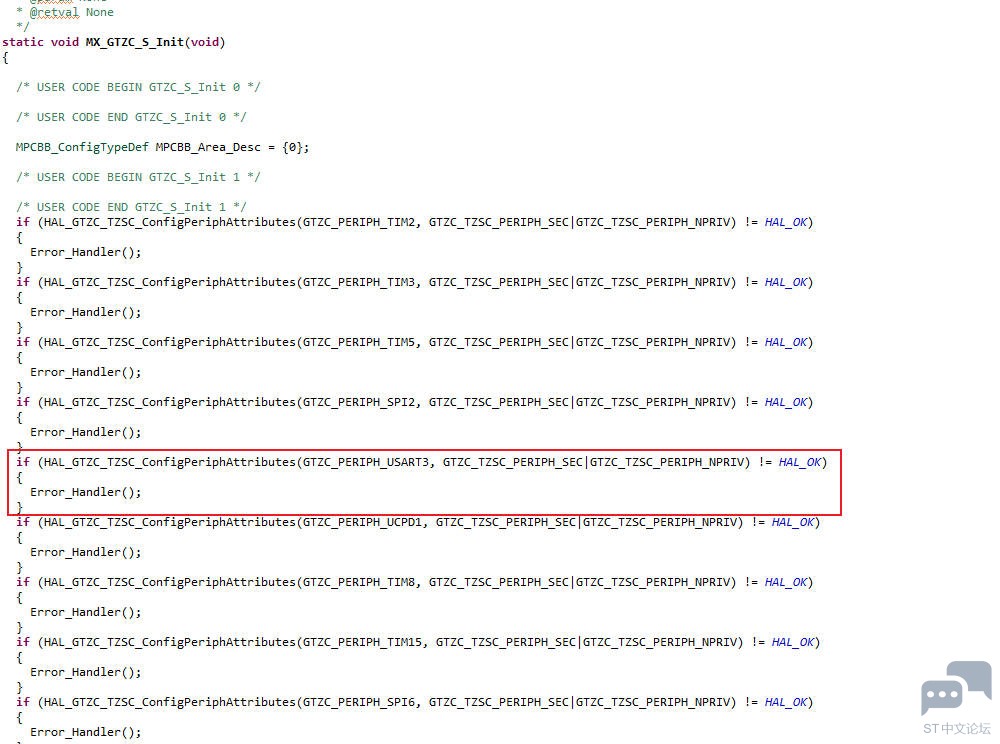Click the 'USER CODE END GTZC_S_Init 0' comment
This screenshot has width=1000, height=744.
point(131,117)
